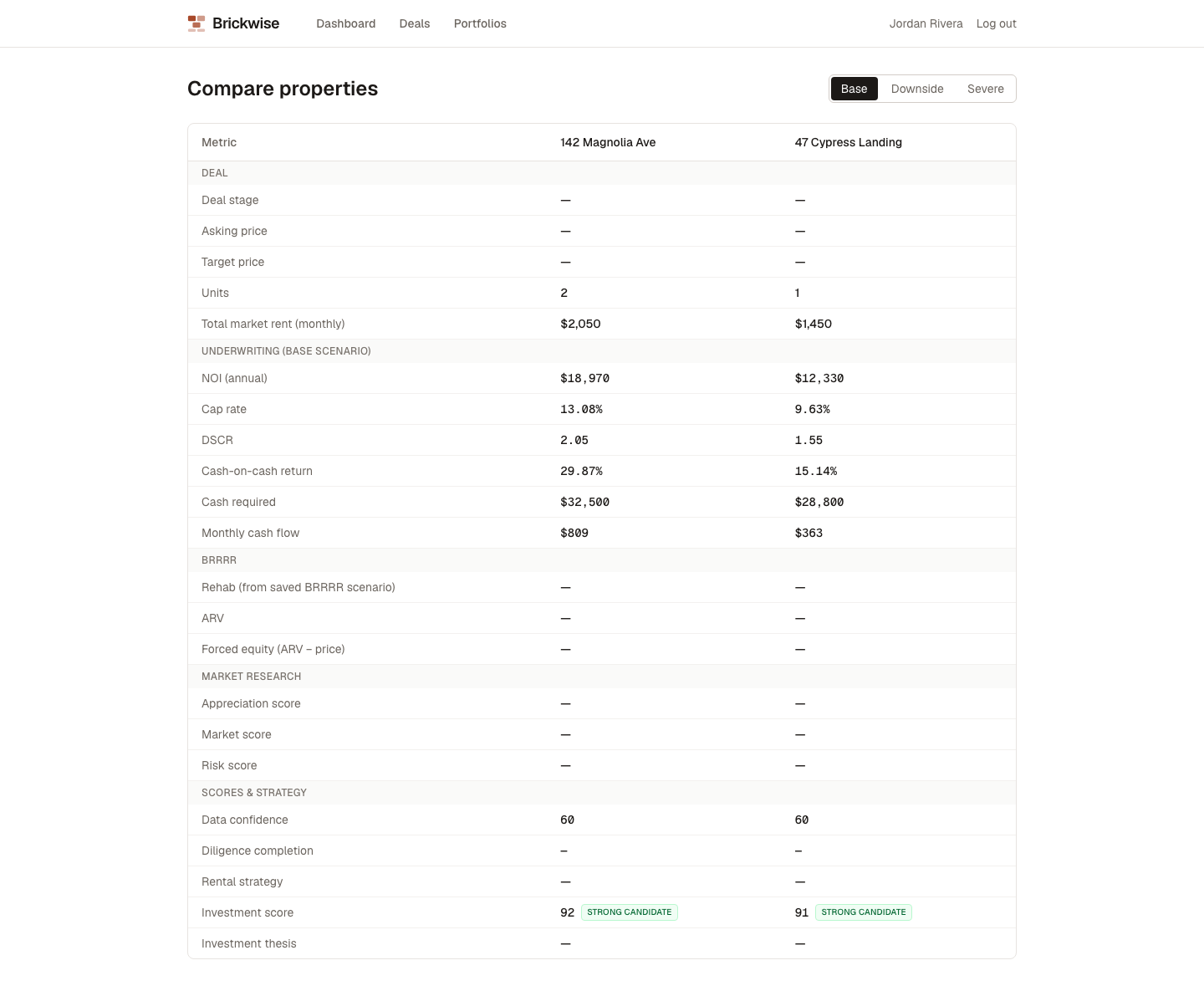Image resolution: width=1204 pixels, height=986 pixels.
Task: Select Magnolia's investment score 92
Action: 568,912
